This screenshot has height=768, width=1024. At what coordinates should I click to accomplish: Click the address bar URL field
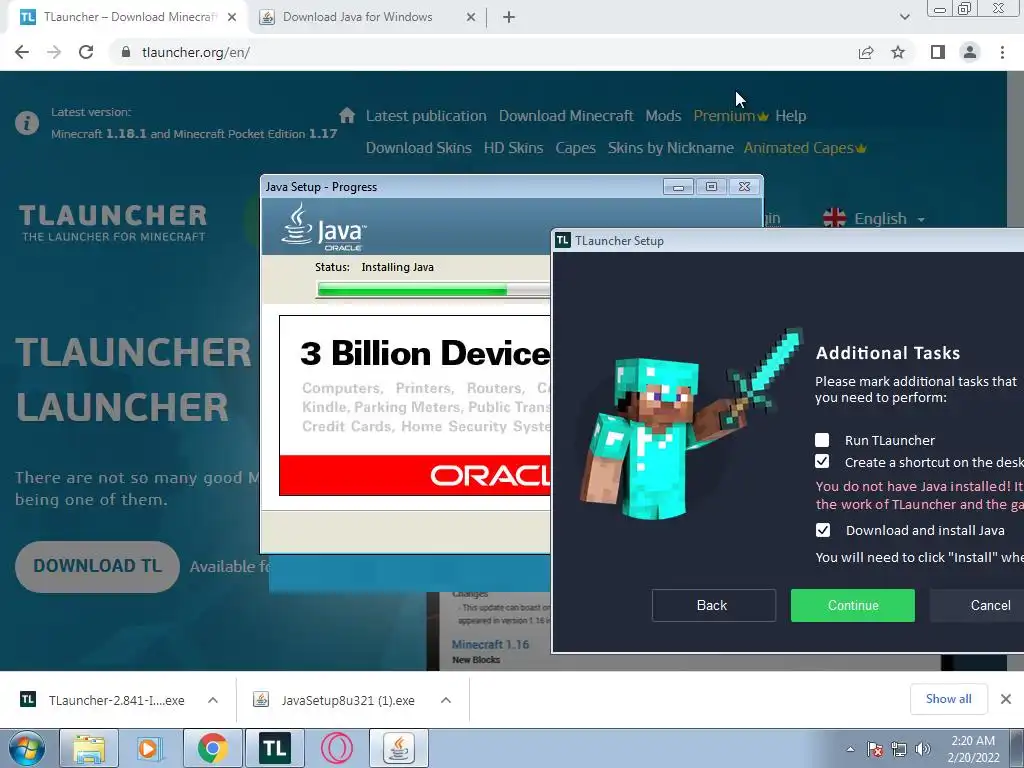click(483, 52)
